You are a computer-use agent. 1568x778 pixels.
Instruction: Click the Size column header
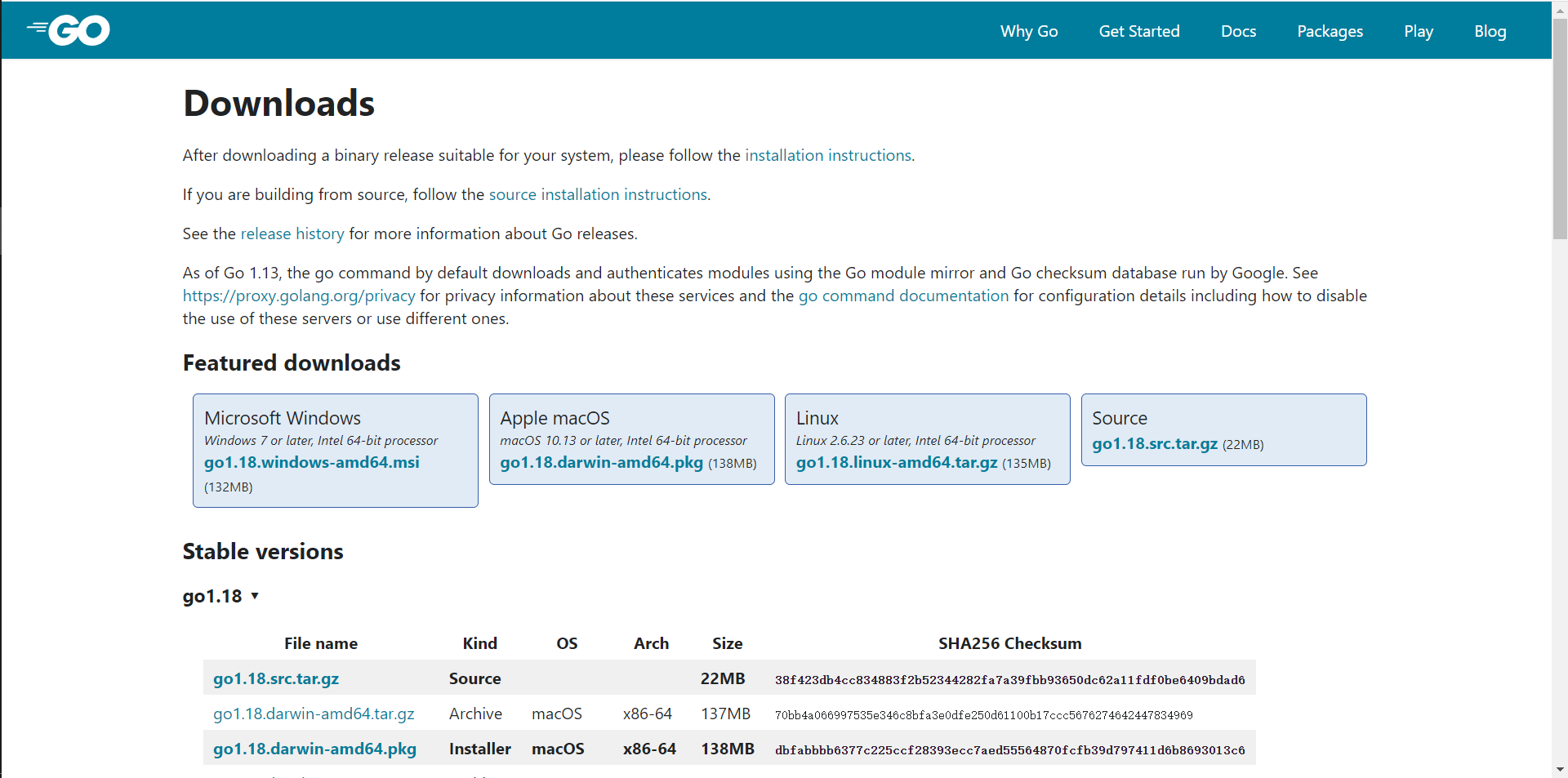pyautogui.click(x=727, y=643)
